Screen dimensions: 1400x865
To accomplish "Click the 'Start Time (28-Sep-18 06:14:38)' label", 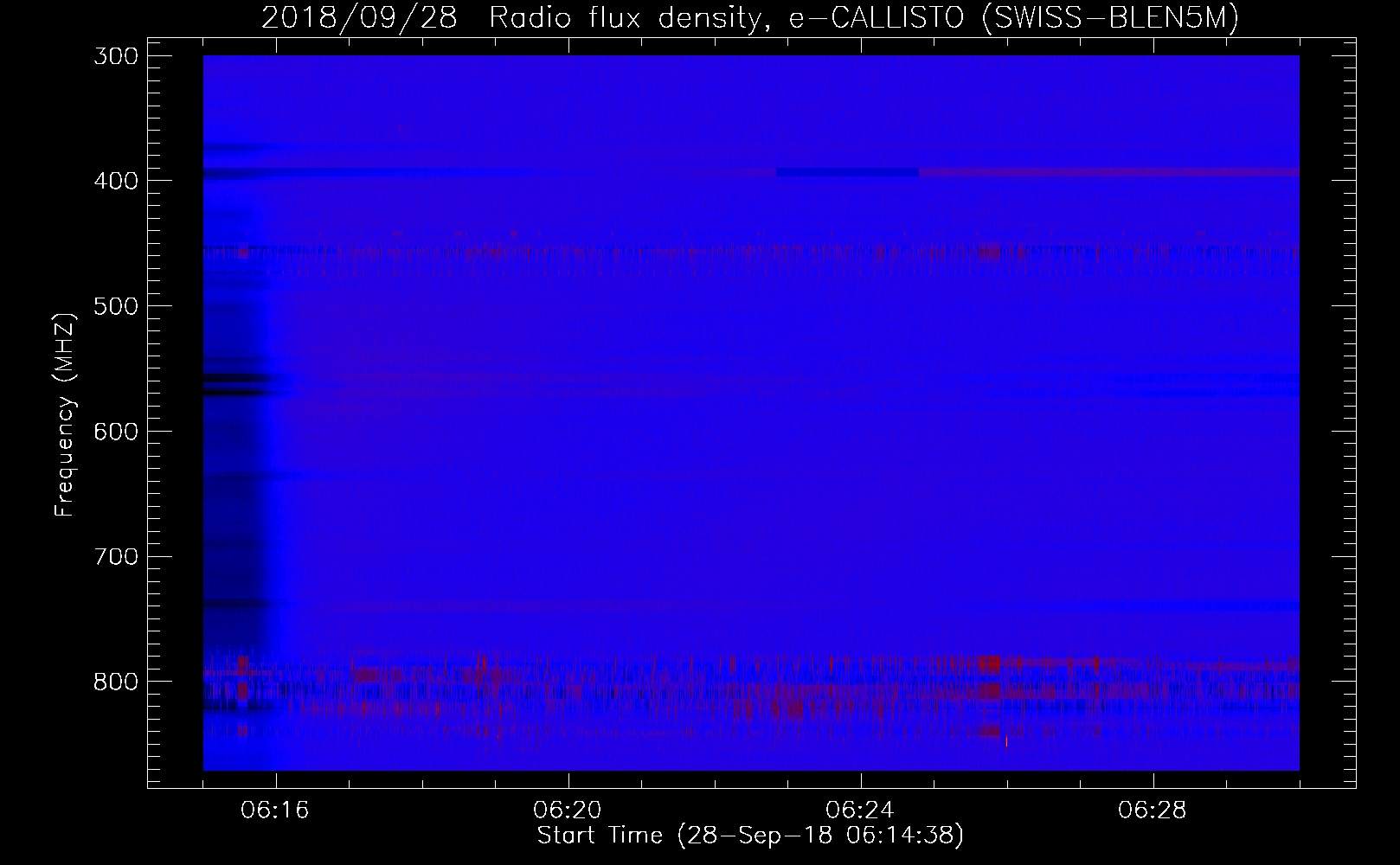I will [x=750, y=836].
